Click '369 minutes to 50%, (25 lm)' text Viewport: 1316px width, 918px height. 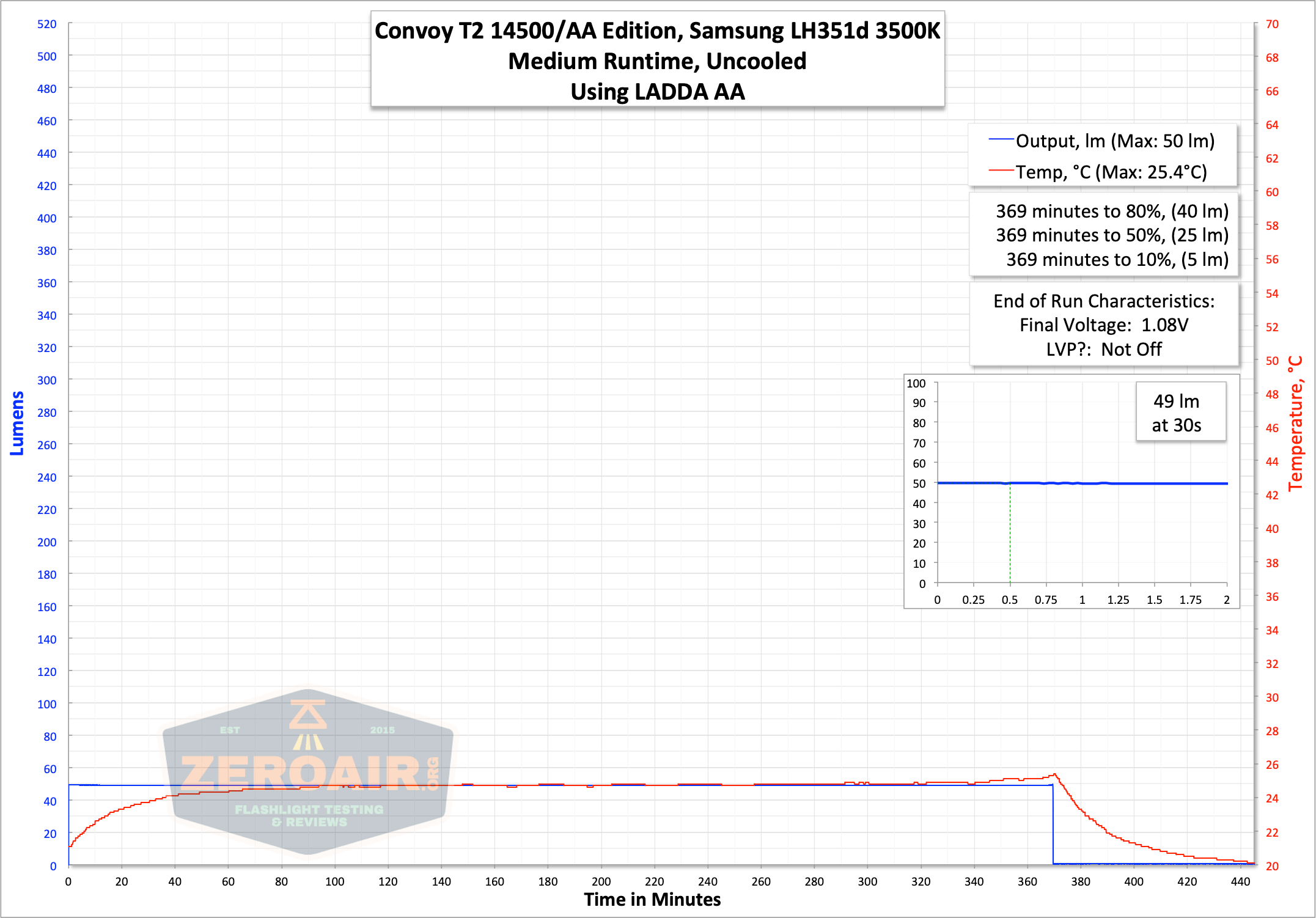click(x=1112, y=235)
